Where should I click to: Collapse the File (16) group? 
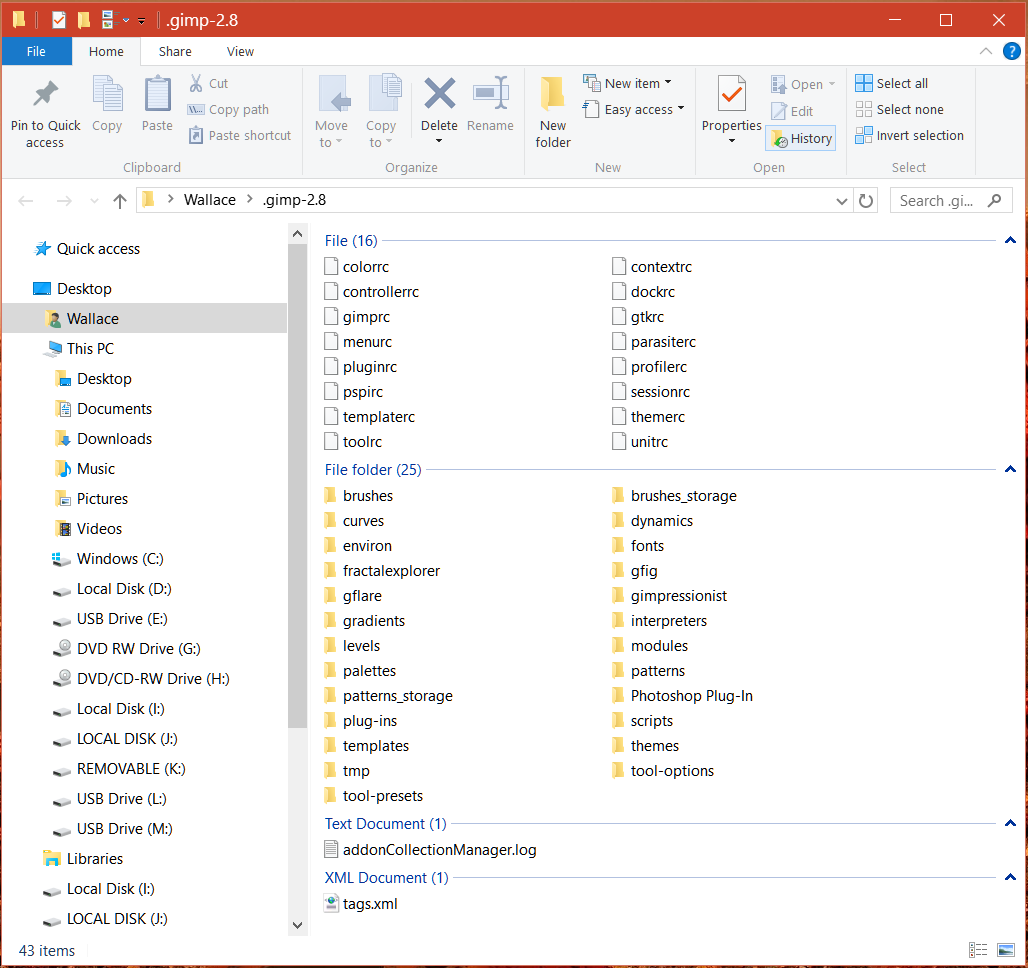pyautogui.click(x=1010, y=241)
